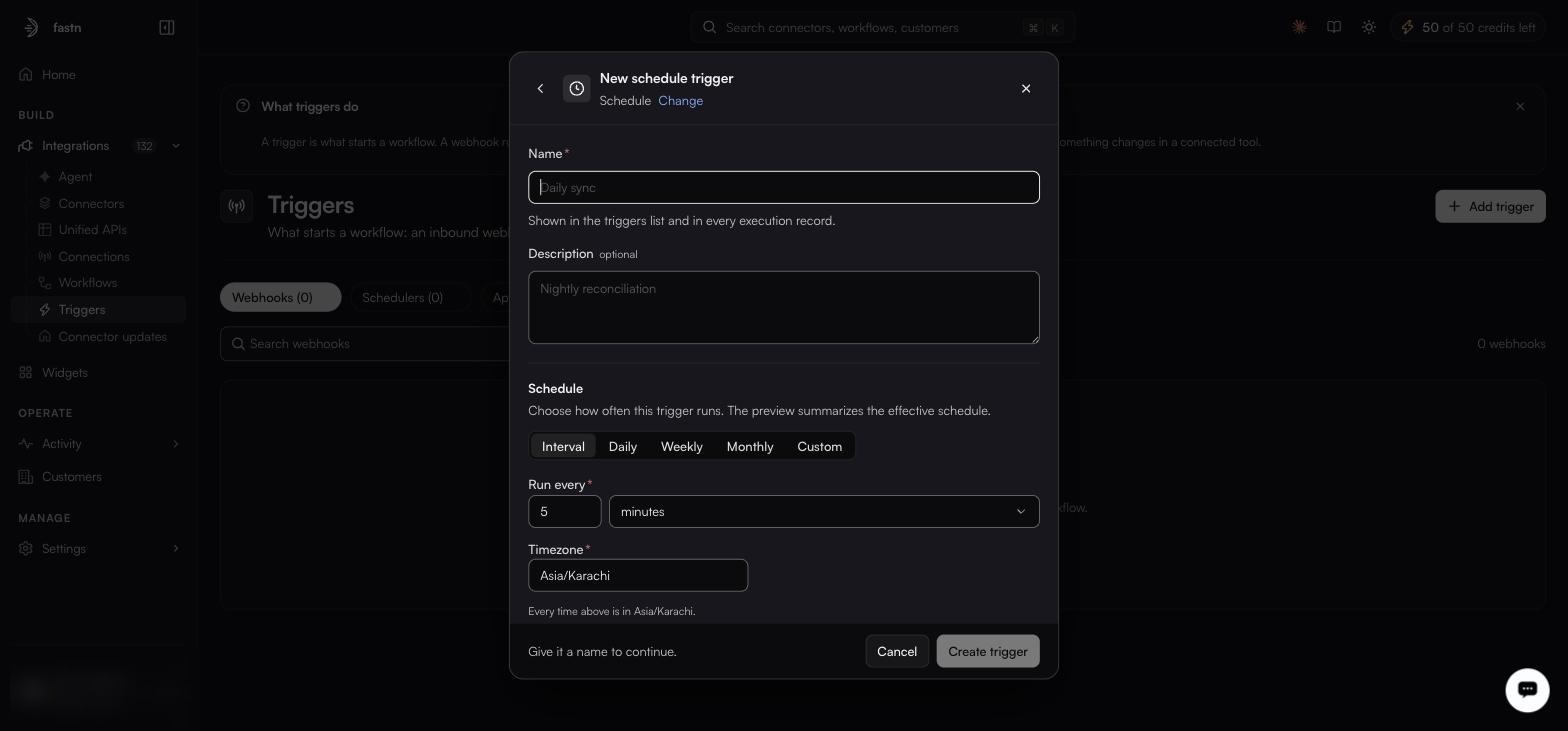Click the fastn logo icon
The height and width of the screenshot is (731, 1568).
click(x=31, y=28)
